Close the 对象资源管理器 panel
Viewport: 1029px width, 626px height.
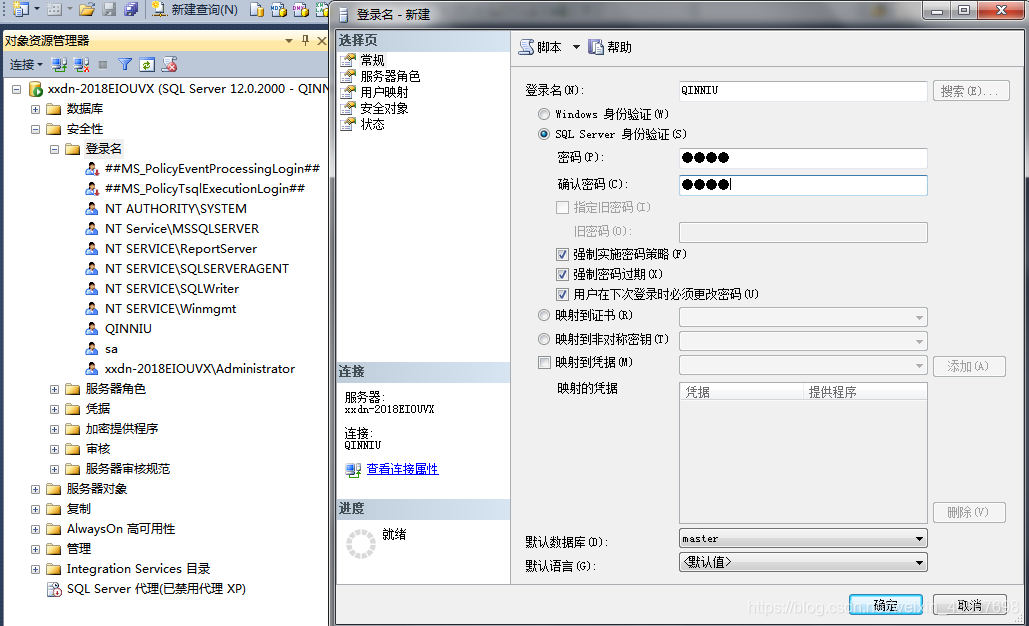tap(322, 41)
